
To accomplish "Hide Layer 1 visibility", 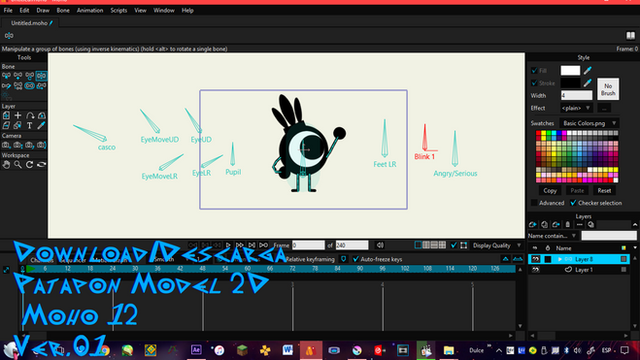I will (x=536, y=270).
